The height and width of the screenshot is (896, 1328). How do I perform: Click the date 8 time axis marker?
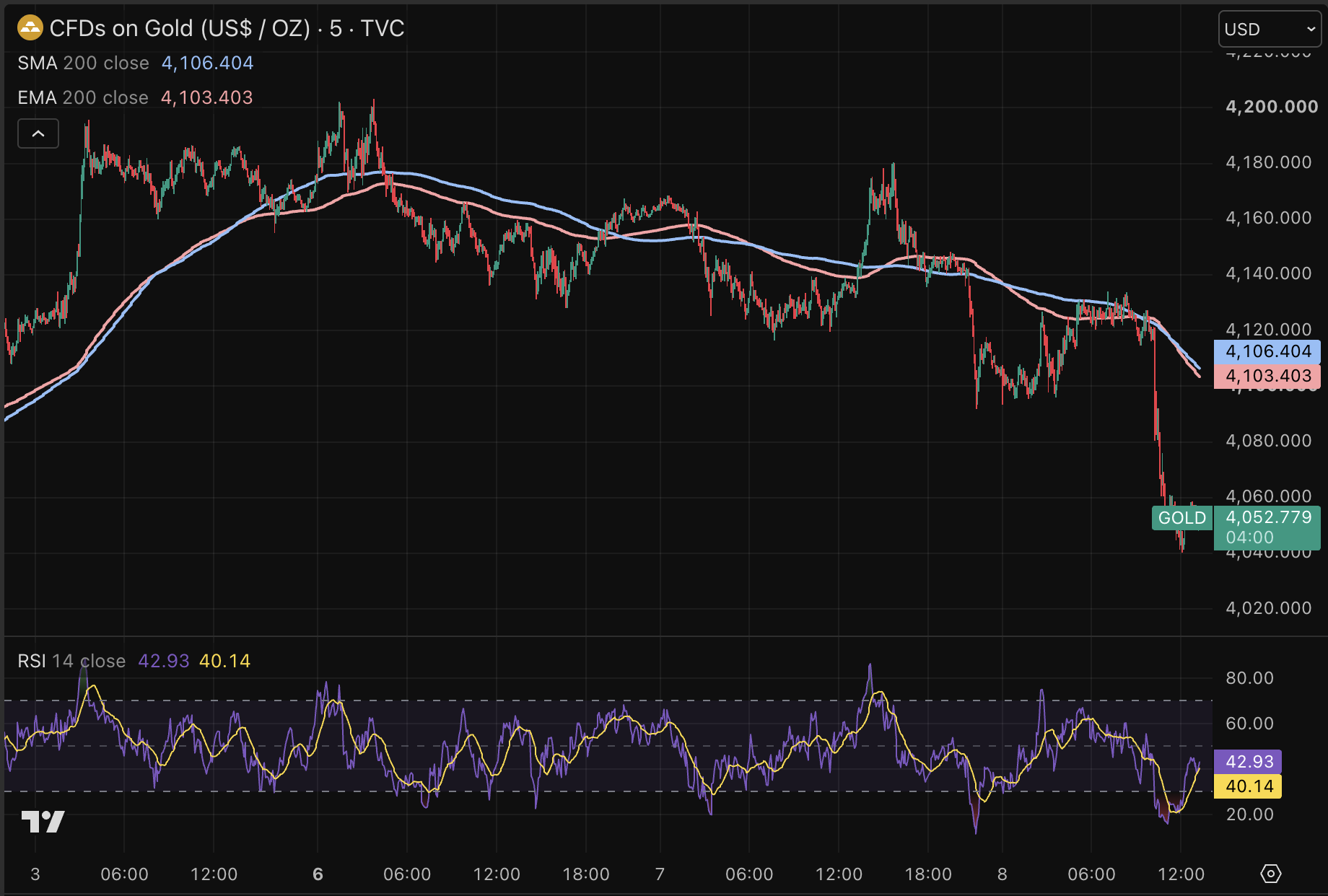1002,874
